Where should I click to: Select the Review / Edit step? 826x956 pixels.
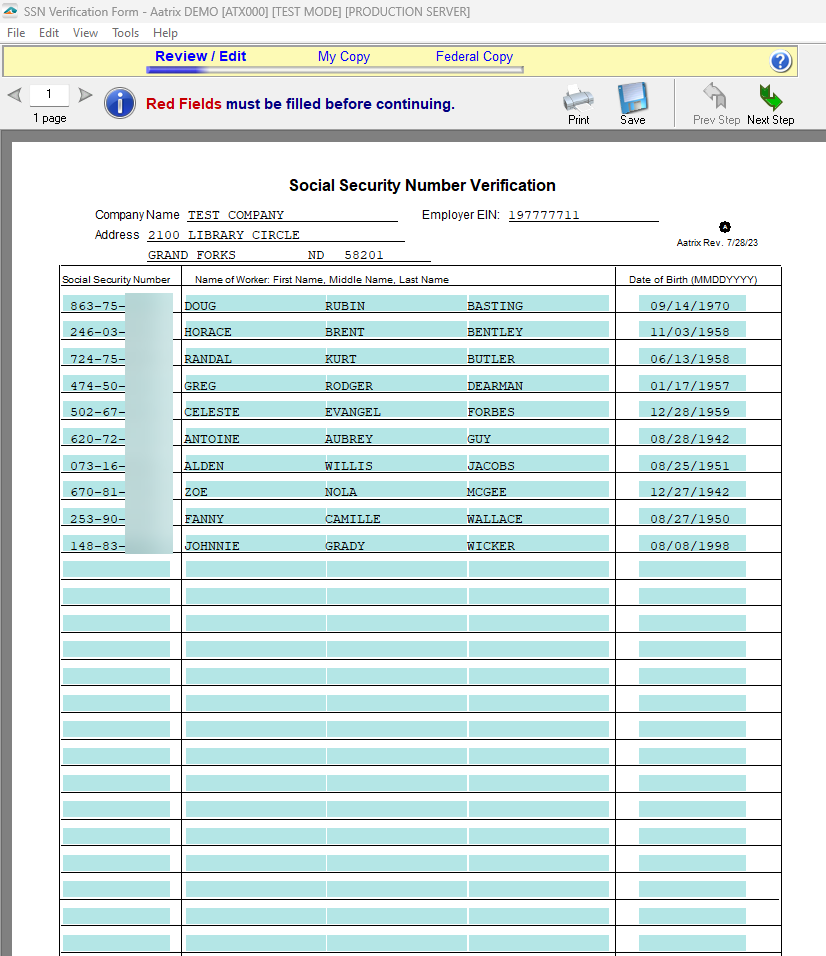(x=200, y=57)
